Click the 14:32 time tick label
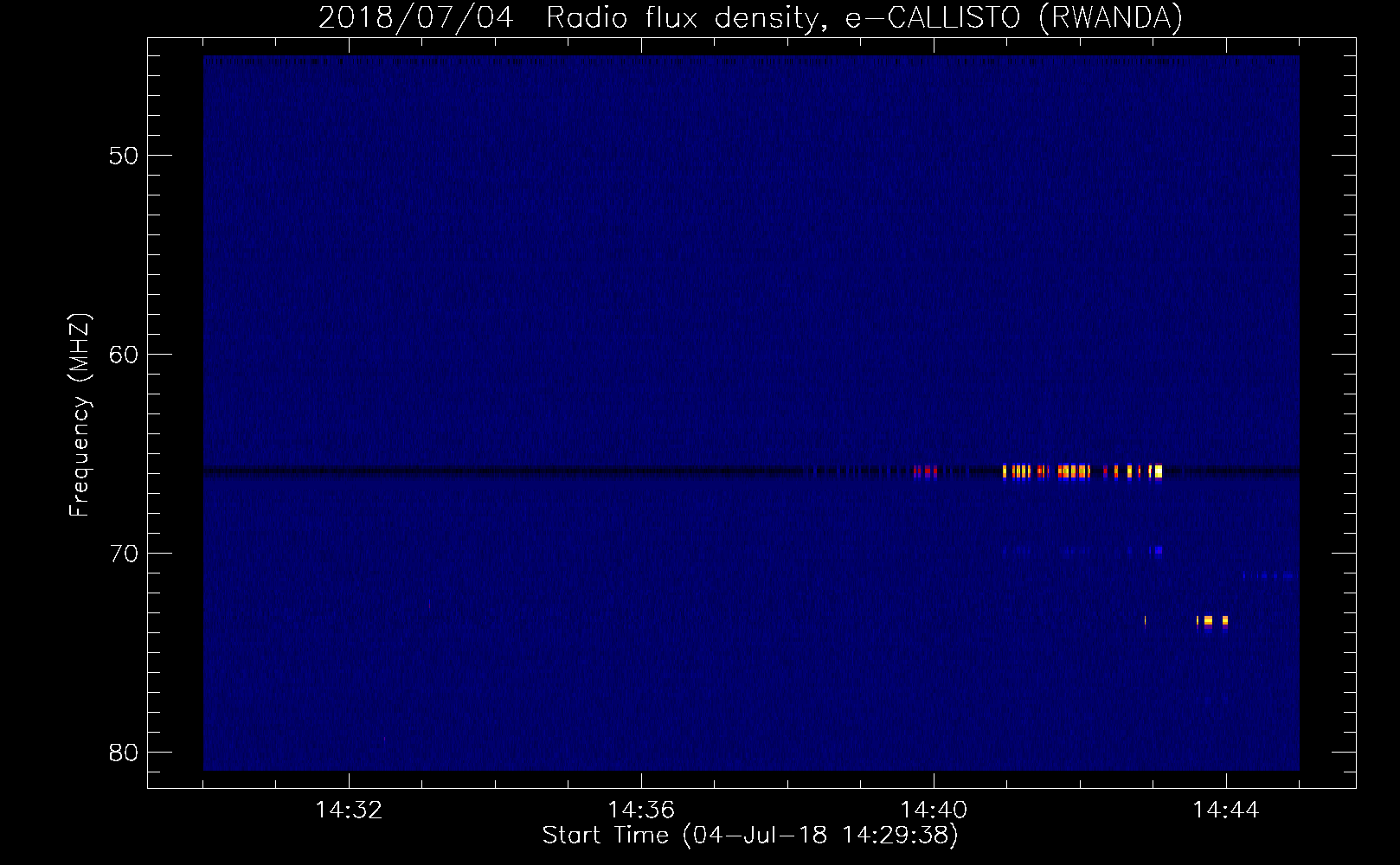The height and width of the screenshot is (865, 1400). tap(349, 811)
